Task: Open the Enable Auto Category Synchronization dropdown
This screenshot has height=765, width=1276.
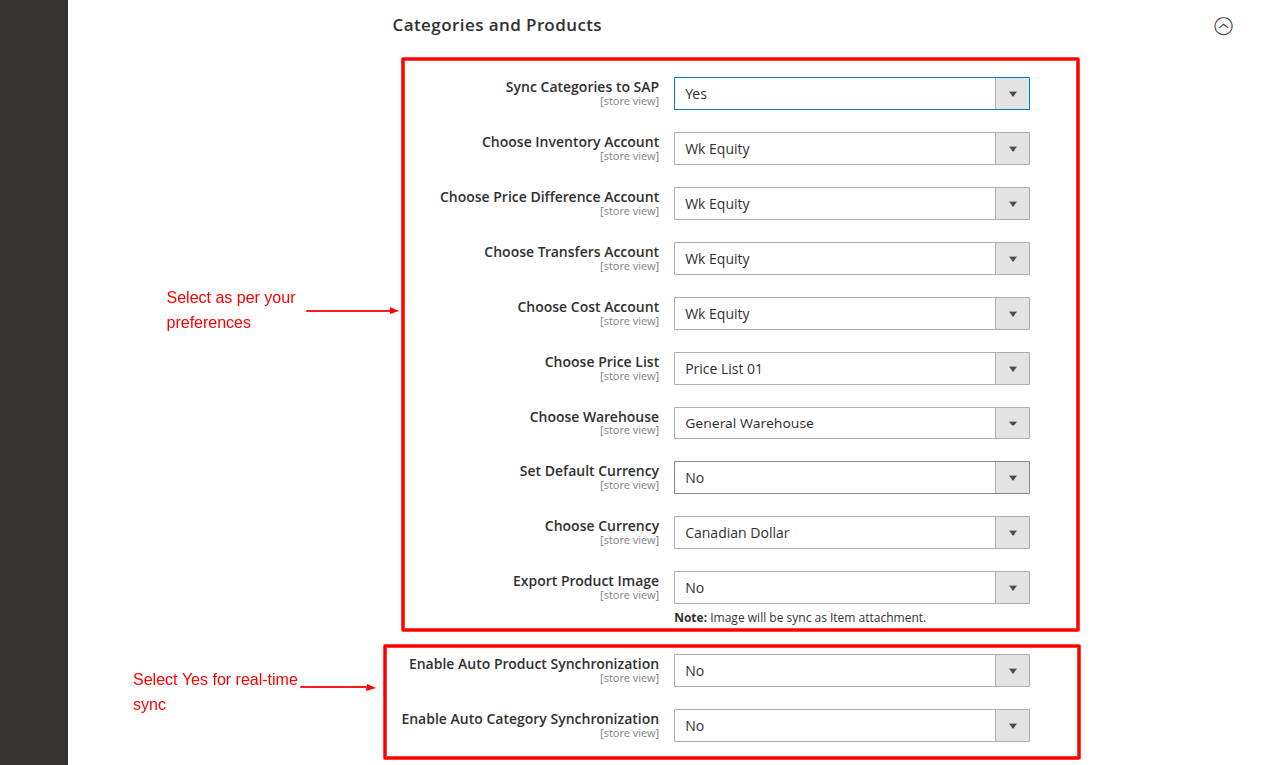Action: tap(1013, 725)
